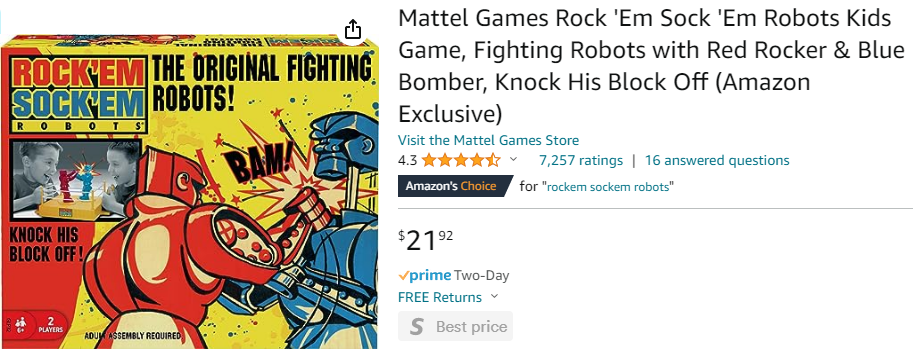
Task: Click the Amazon's Choice badge
Action: [453, 186]
